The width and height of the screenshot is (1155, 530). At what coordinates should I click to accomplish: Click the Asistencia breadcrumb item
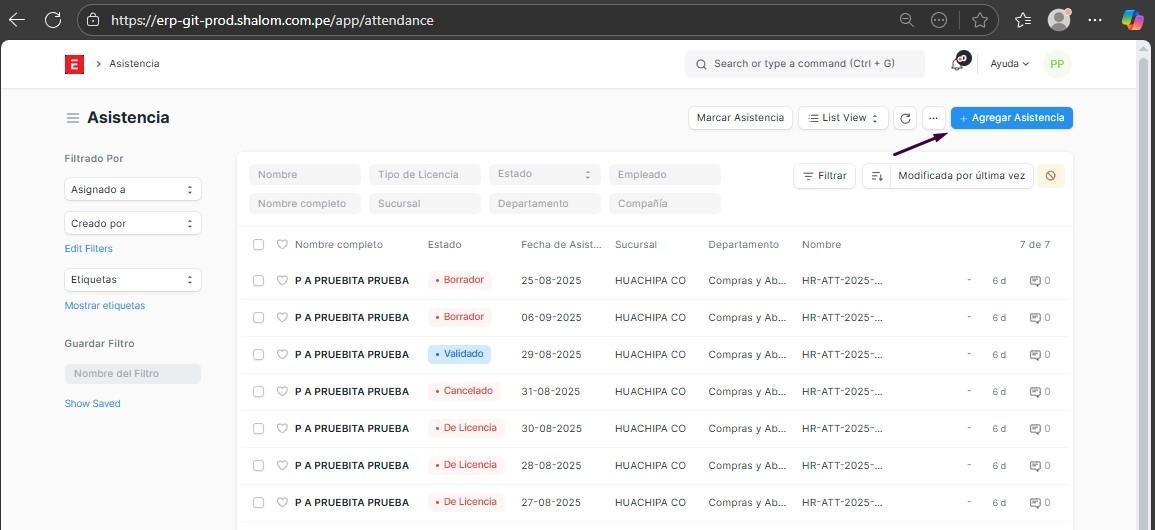134,64
